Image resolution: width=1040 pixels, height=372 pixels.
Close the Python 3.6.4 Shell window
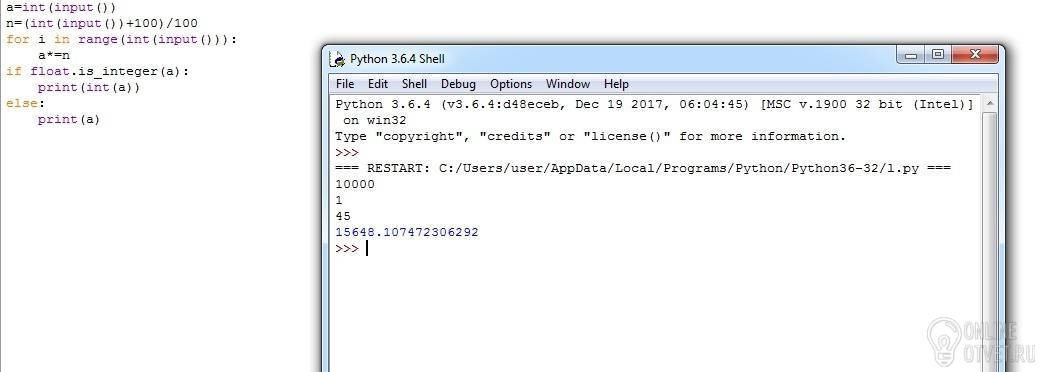click(975, 56)
